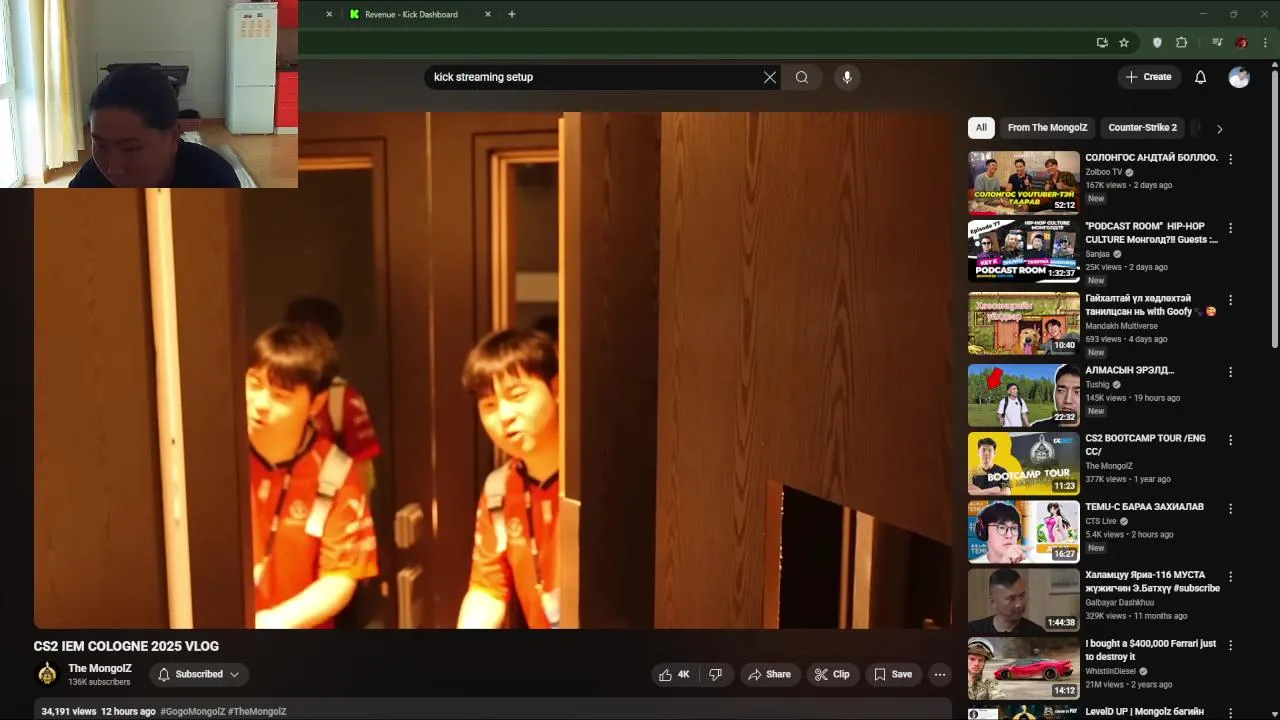Viewport: 1280px width, 720px height.
Task: Save the video to a playlist
Action: pos(893,675)
